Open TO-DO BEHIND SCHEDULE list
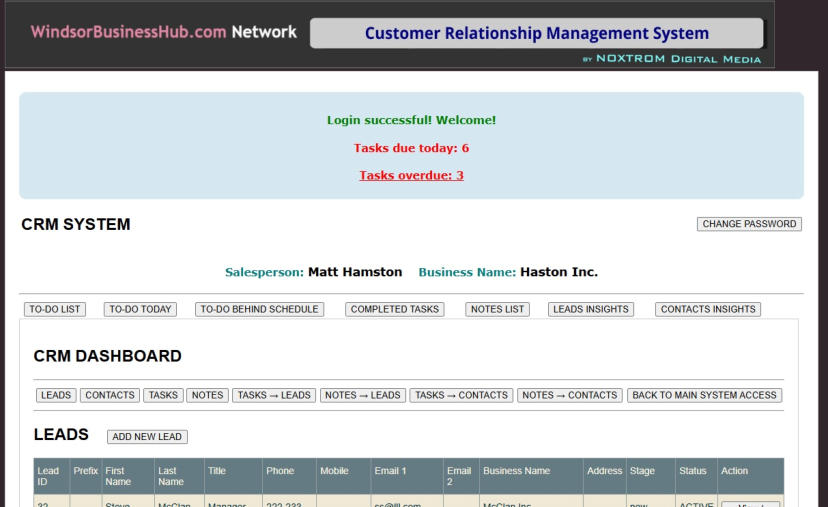Viewport: 828px width, 507px height. (259, 309)
